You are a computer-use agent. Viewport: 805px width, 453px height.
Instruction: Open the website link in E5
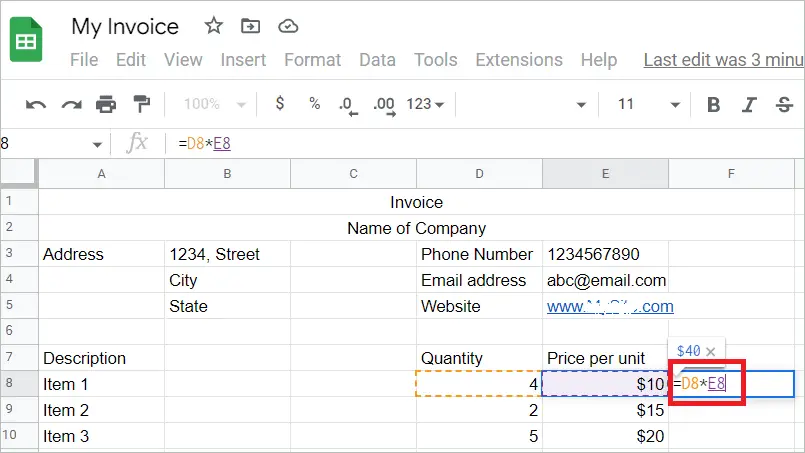(x=610, y=307)
